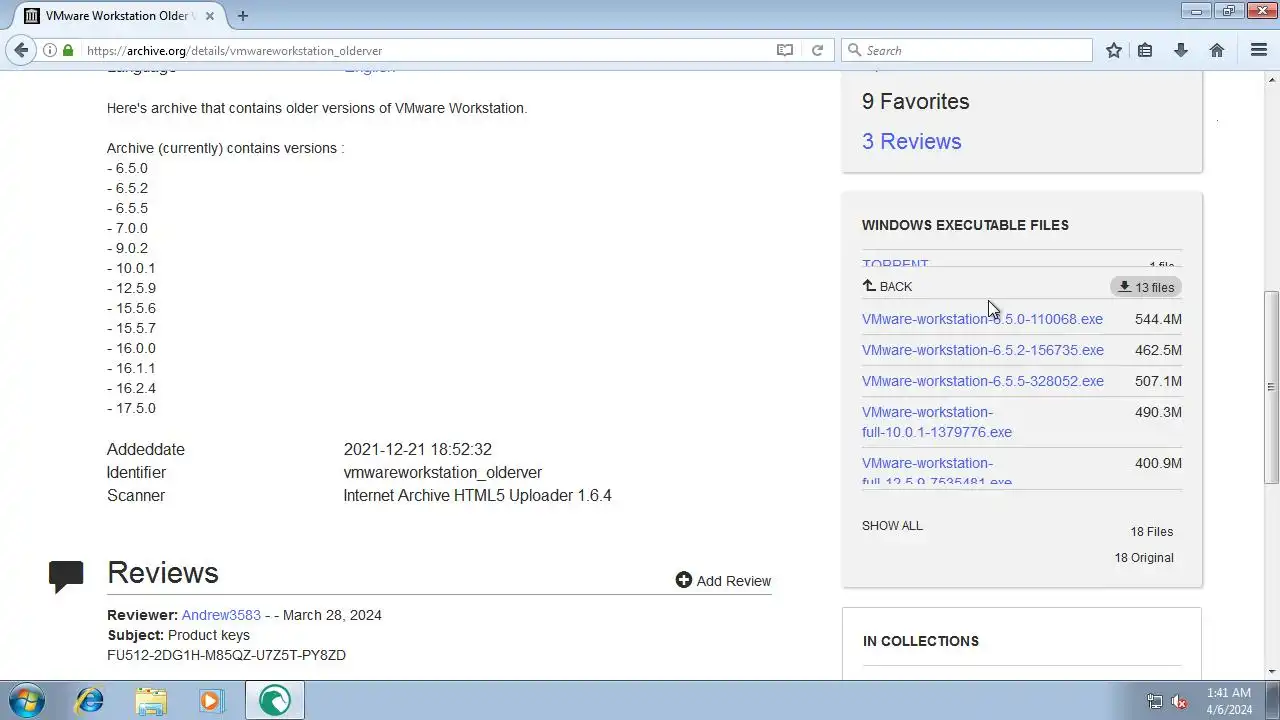Open the downloads panel

1181,50
